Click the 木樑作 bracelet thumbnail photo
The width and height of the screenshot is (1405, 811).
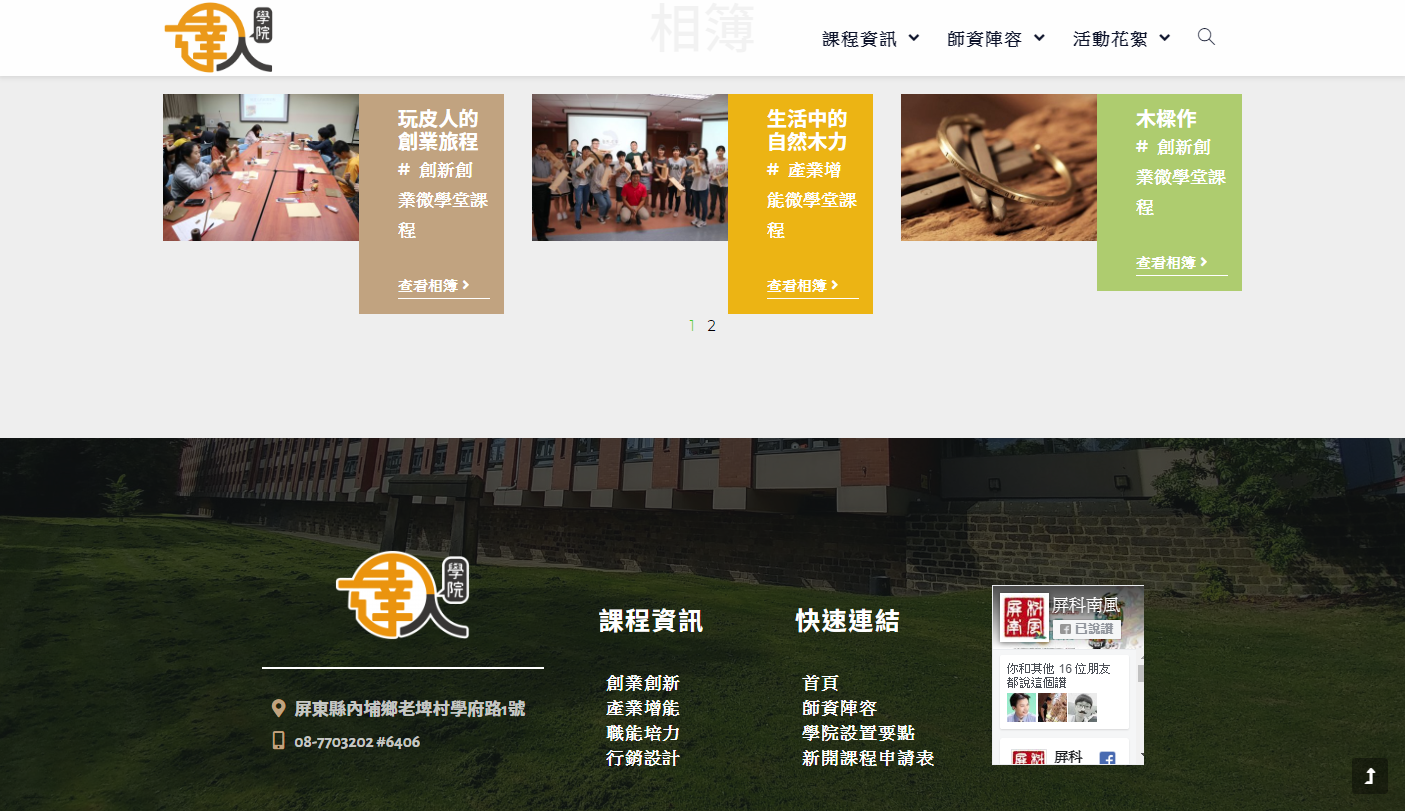(998, 168)
